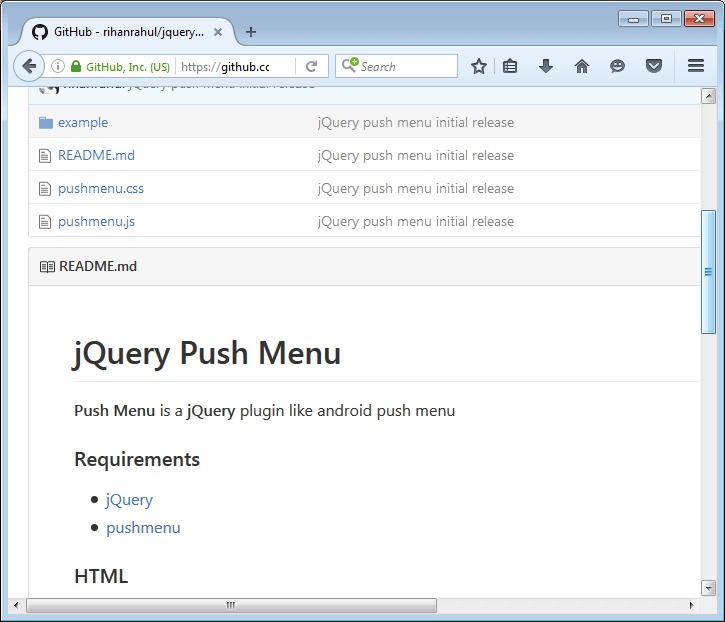
Task: Click the horizontal scrollbar thumb
Action: (x=231, y=605)
